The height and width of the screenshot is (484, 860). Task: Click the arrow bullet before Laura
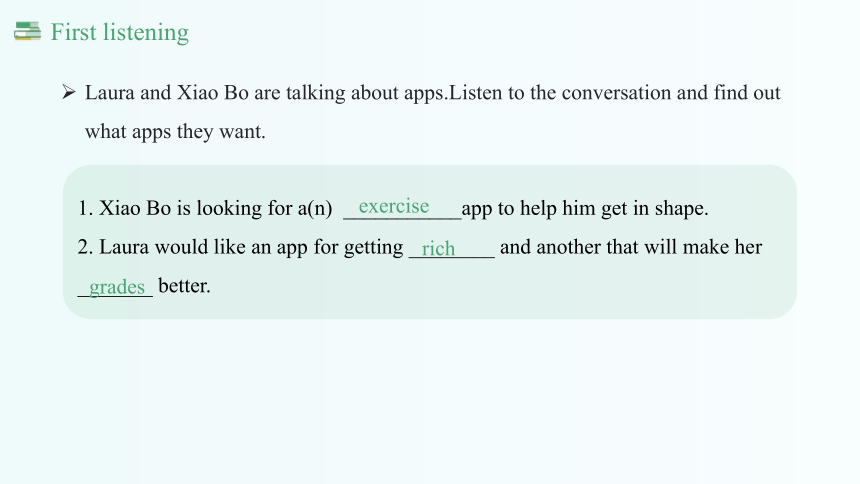pyautogui.click(x=69, y=92)
